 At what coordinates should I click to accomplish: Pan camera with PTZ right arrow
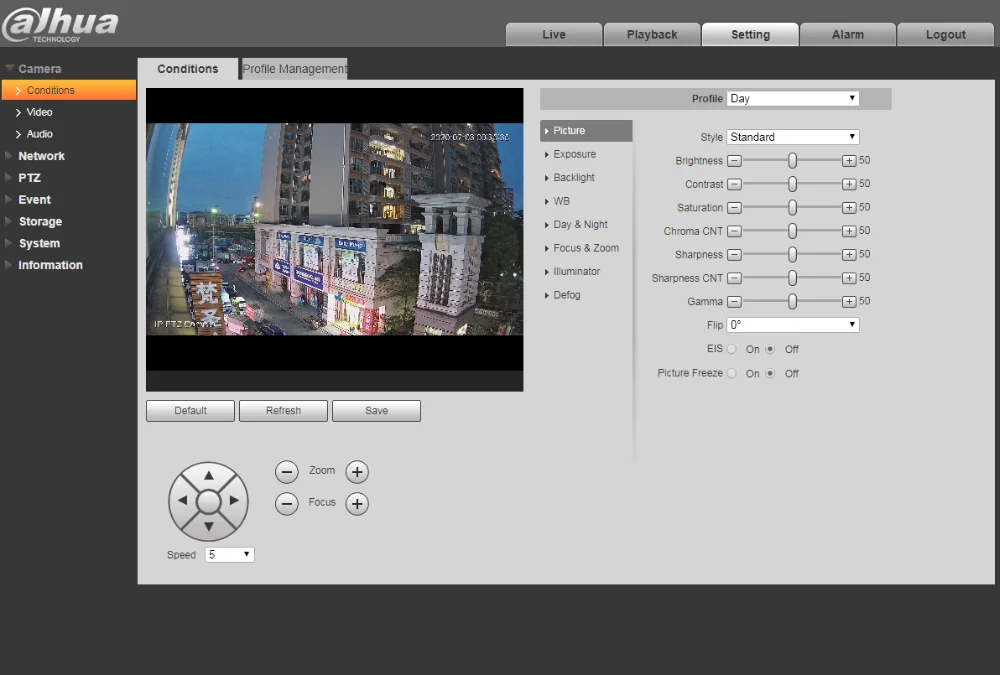(234, 501)
